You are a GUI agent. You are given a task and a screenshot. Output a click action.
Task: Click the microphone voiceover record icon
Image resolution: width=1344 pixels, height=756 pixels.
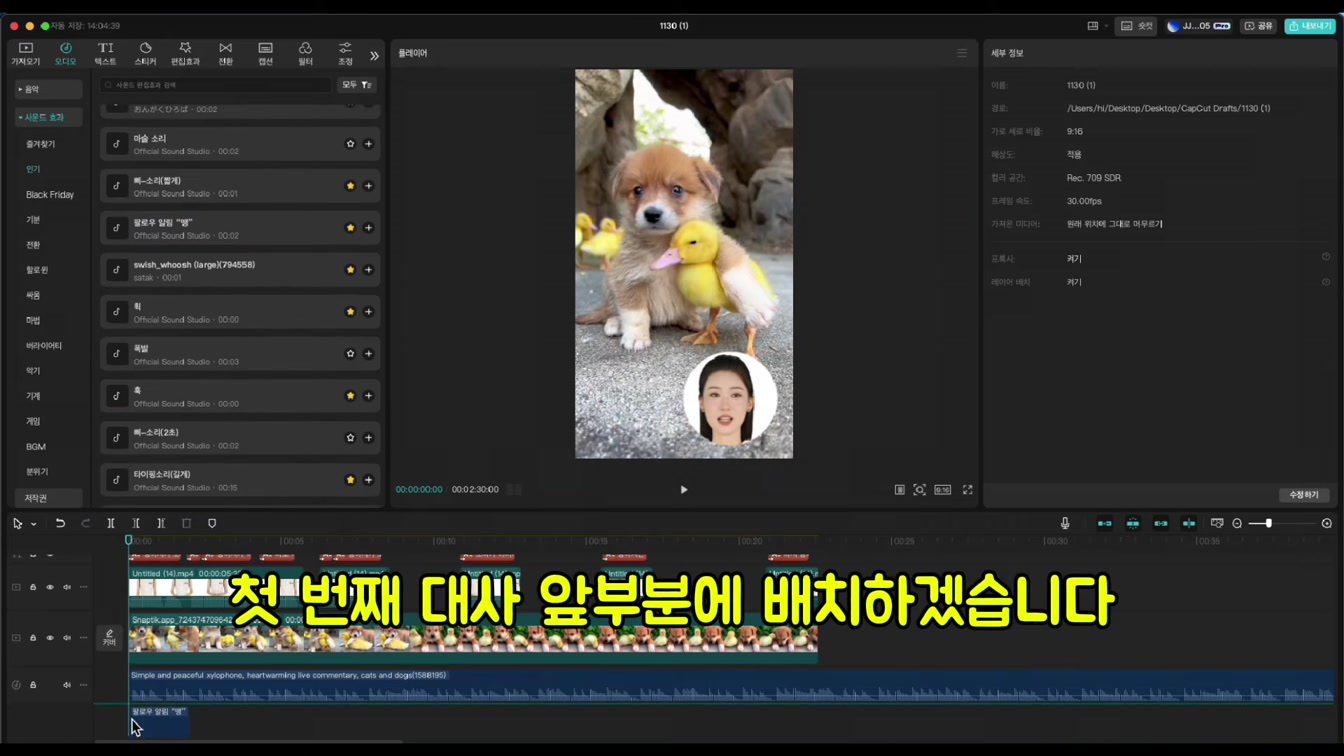(x=1065, y=524)
